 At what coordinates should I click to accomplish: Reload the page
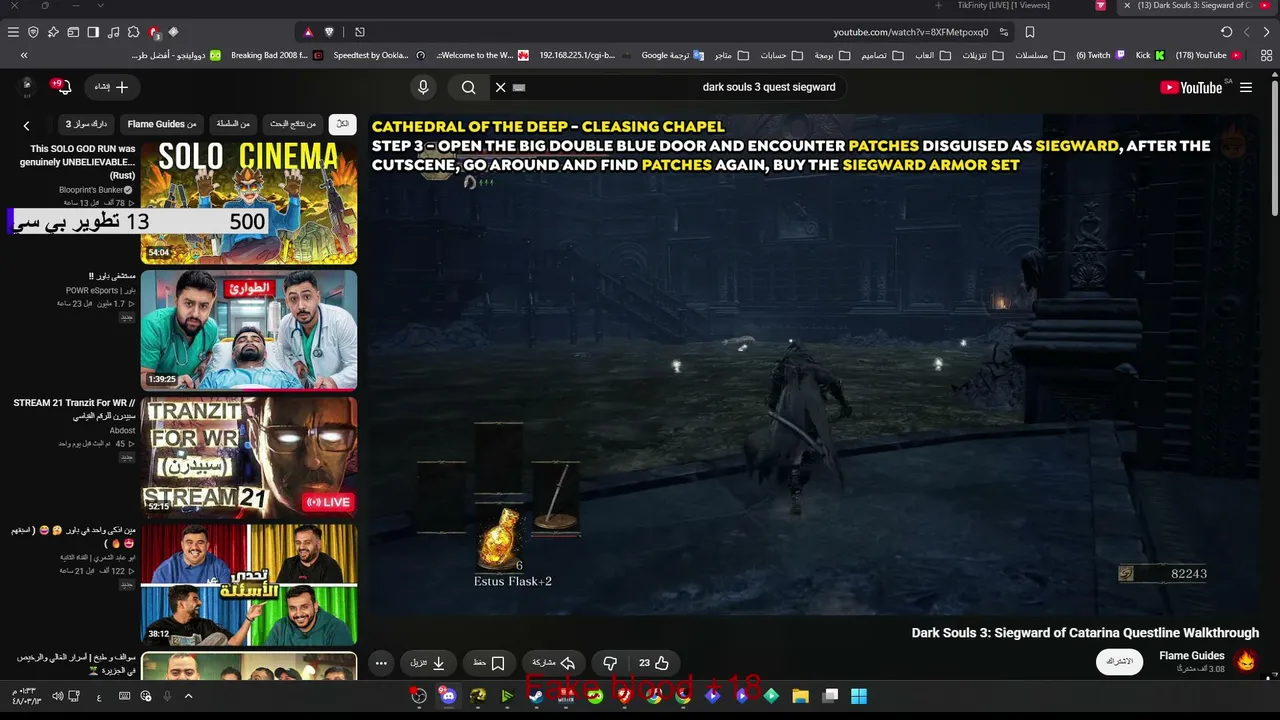(x=1226, y=32)
